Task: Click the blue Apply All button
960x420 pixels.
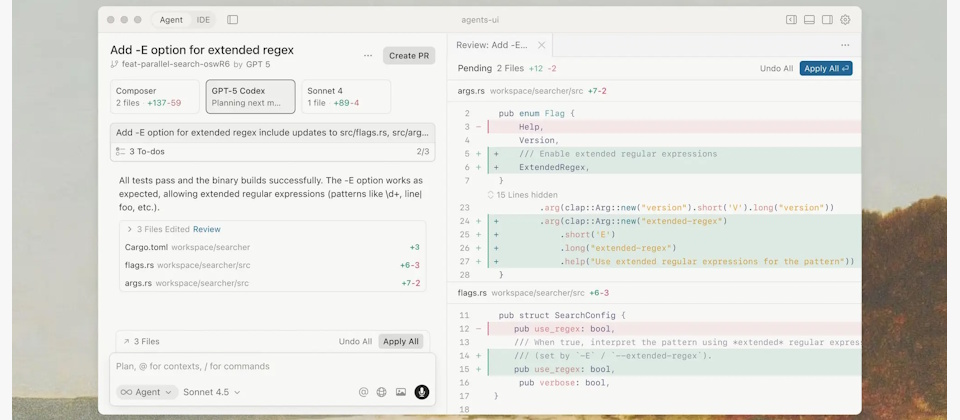Action: coord(825,69)
